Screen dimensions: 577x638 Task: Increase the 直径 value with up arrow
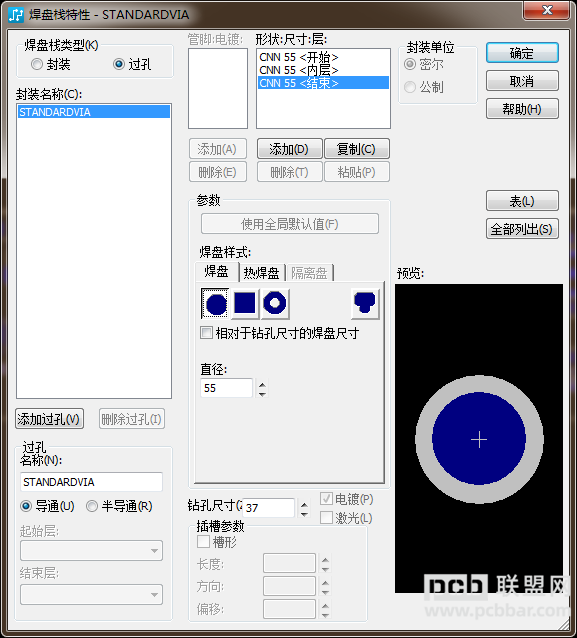[x=262, y=384]
